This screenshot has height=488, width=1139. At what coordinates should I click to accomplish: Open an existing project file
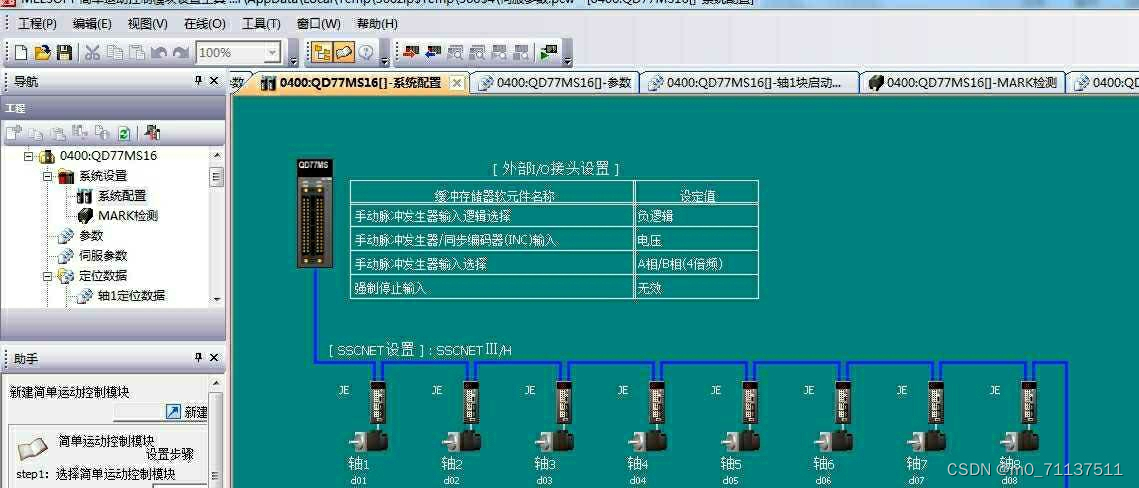coord(43,52)
